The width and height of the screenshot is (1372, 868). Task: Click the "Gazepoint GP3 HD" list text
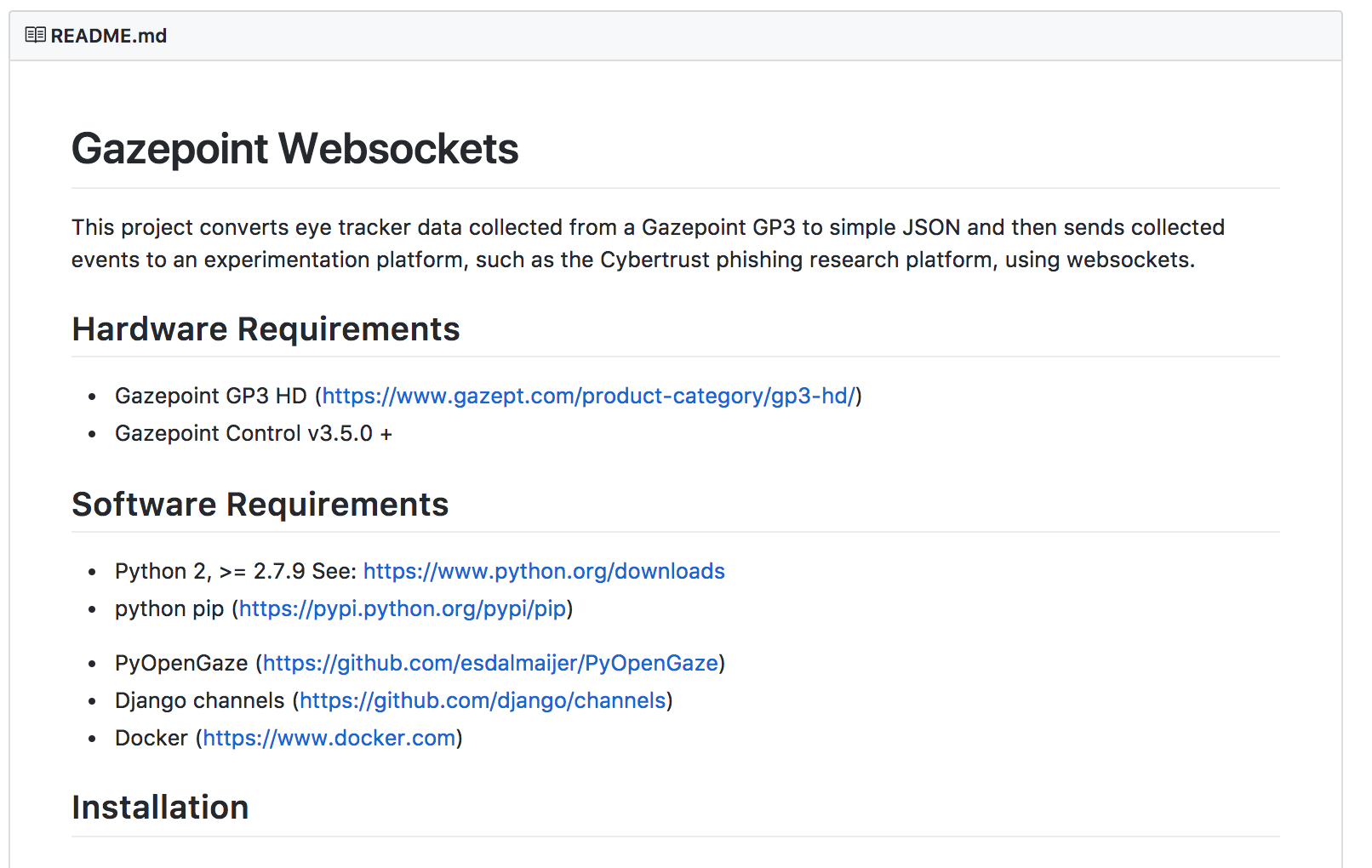210,396
